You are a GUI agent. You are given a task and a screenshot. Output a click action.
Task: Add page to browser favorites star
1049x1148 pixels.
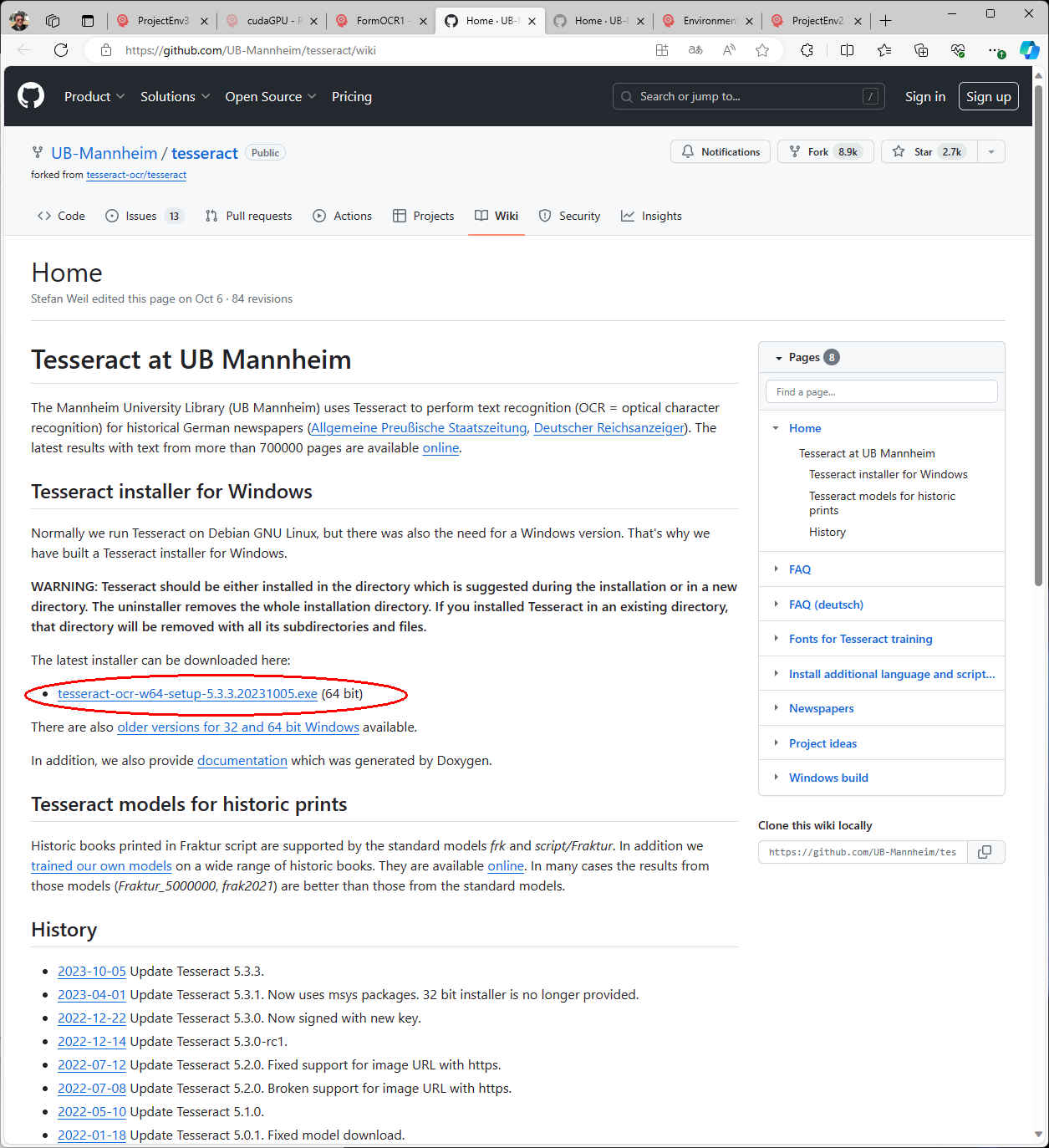[761, 50]
